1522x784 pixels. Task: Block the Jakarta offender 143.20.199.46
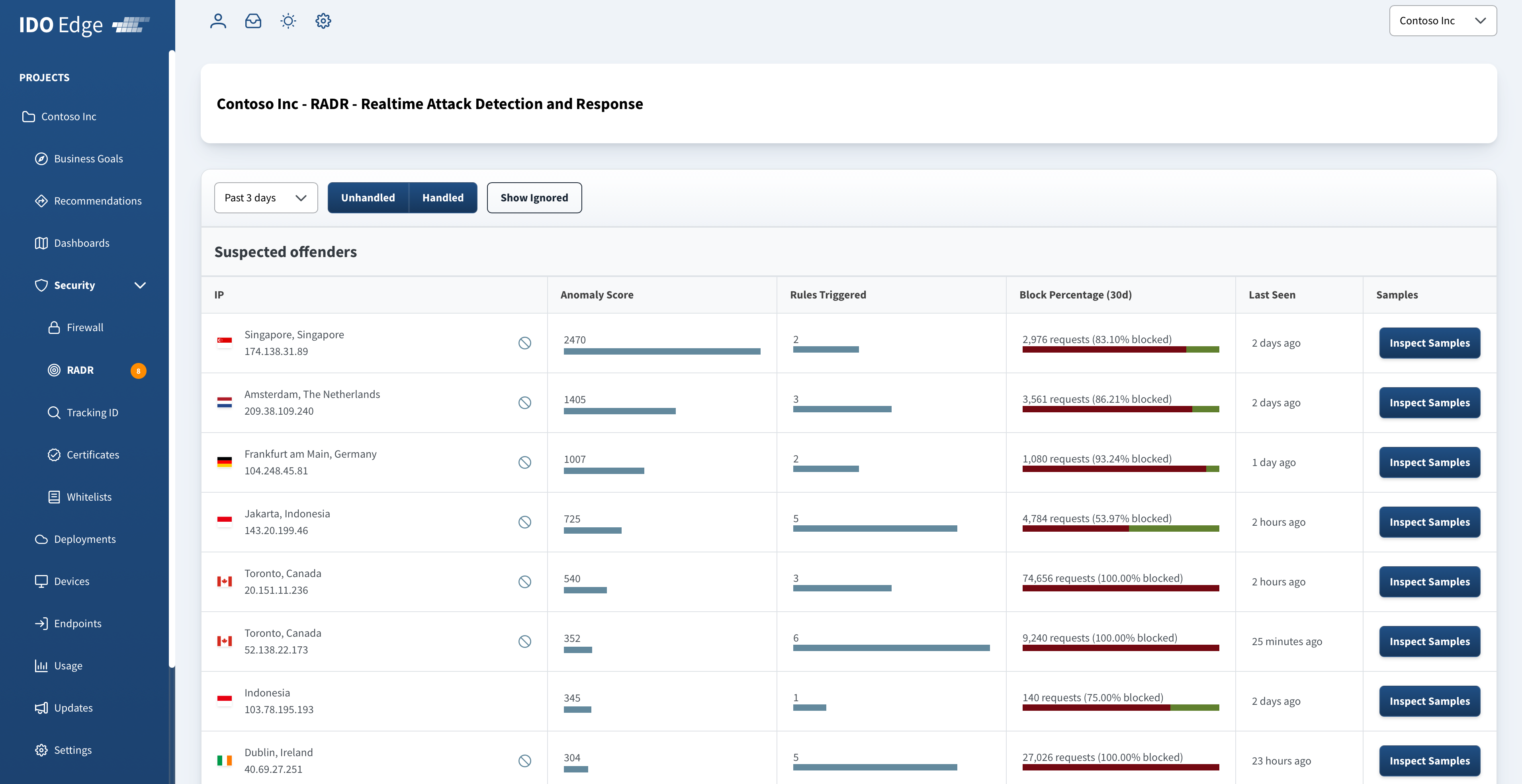[x=525, y=522]
